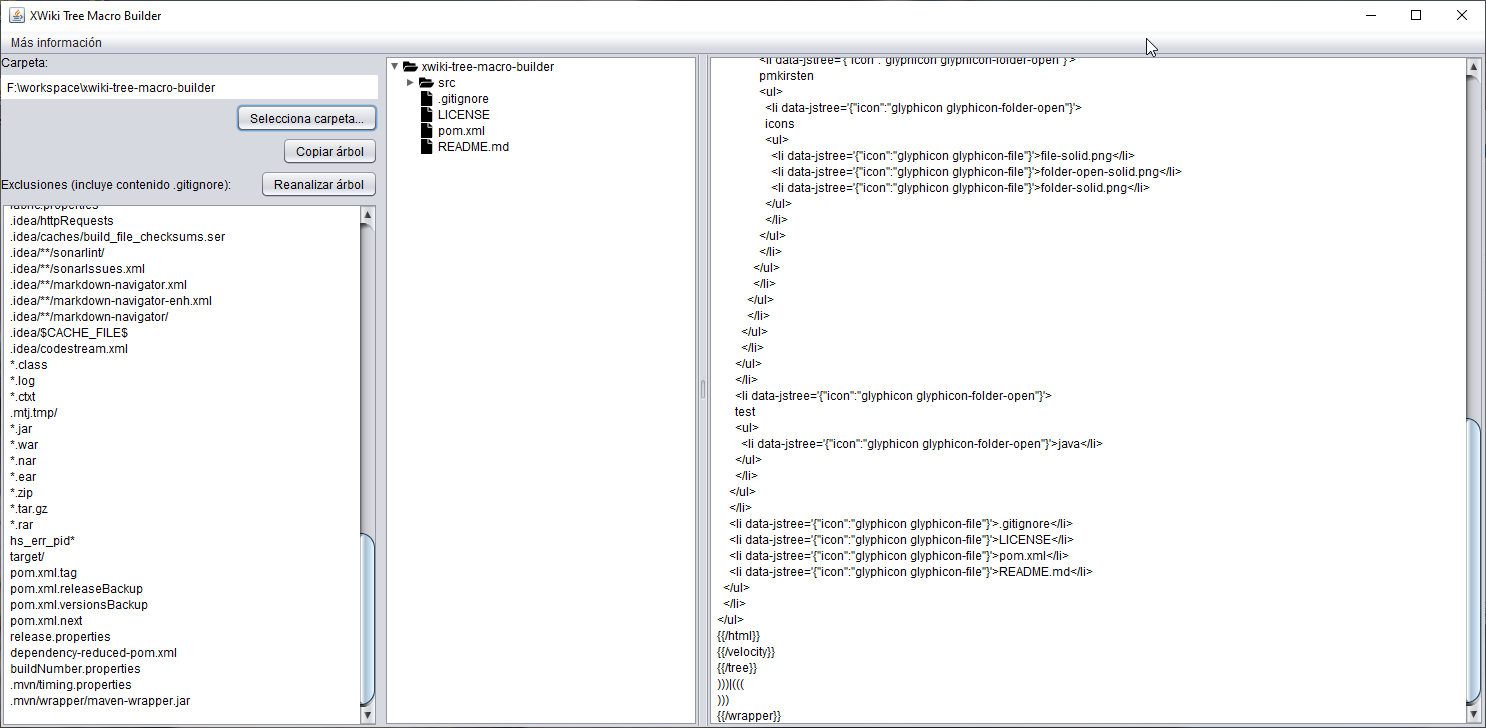This screenshot has width=1486, height=728.
Task: Click the buildNumber.properties exclusion line
Action: (x=75, y=669)
